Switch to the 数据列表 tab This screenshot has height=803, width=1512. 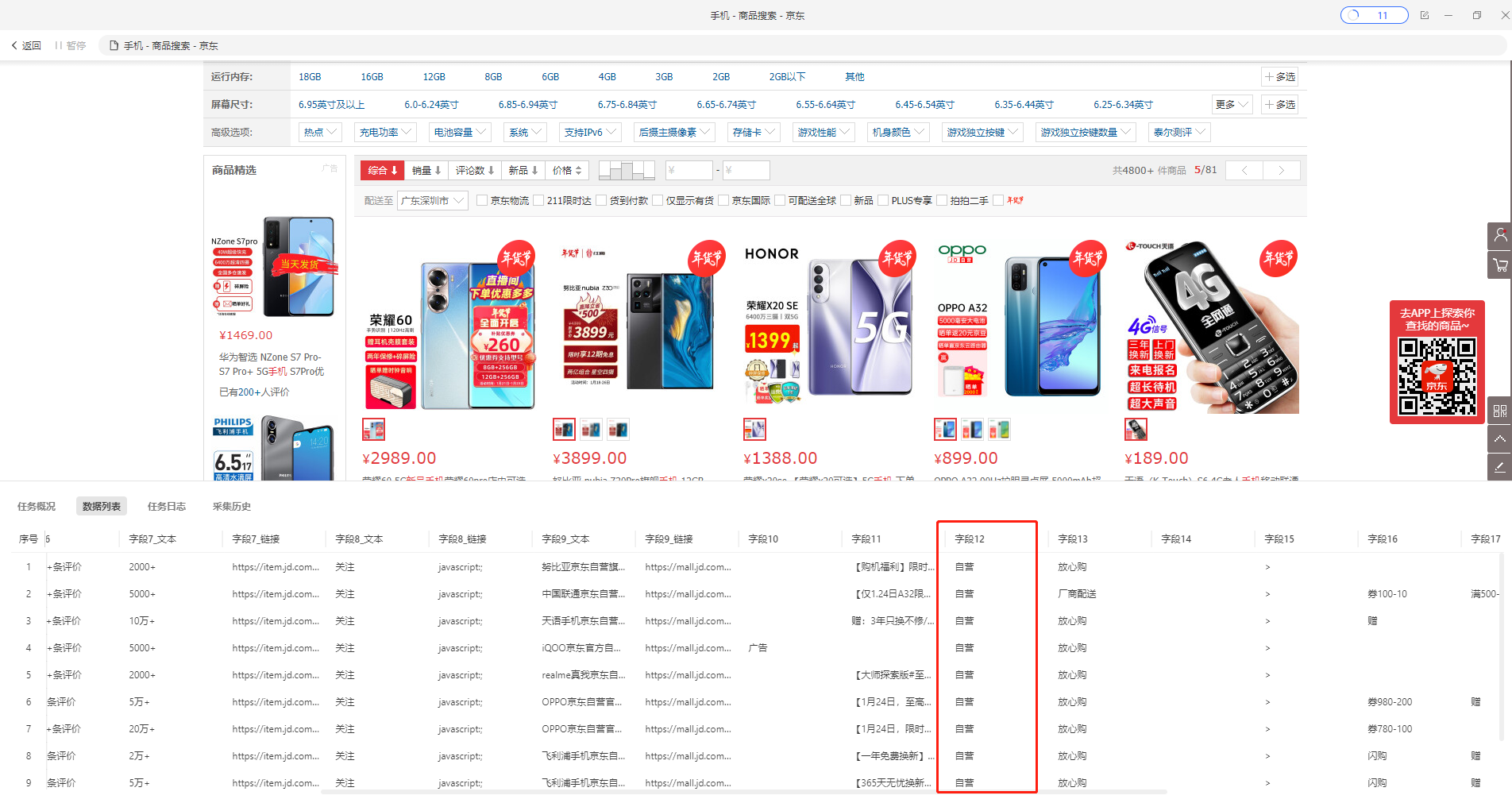(102, 507)
